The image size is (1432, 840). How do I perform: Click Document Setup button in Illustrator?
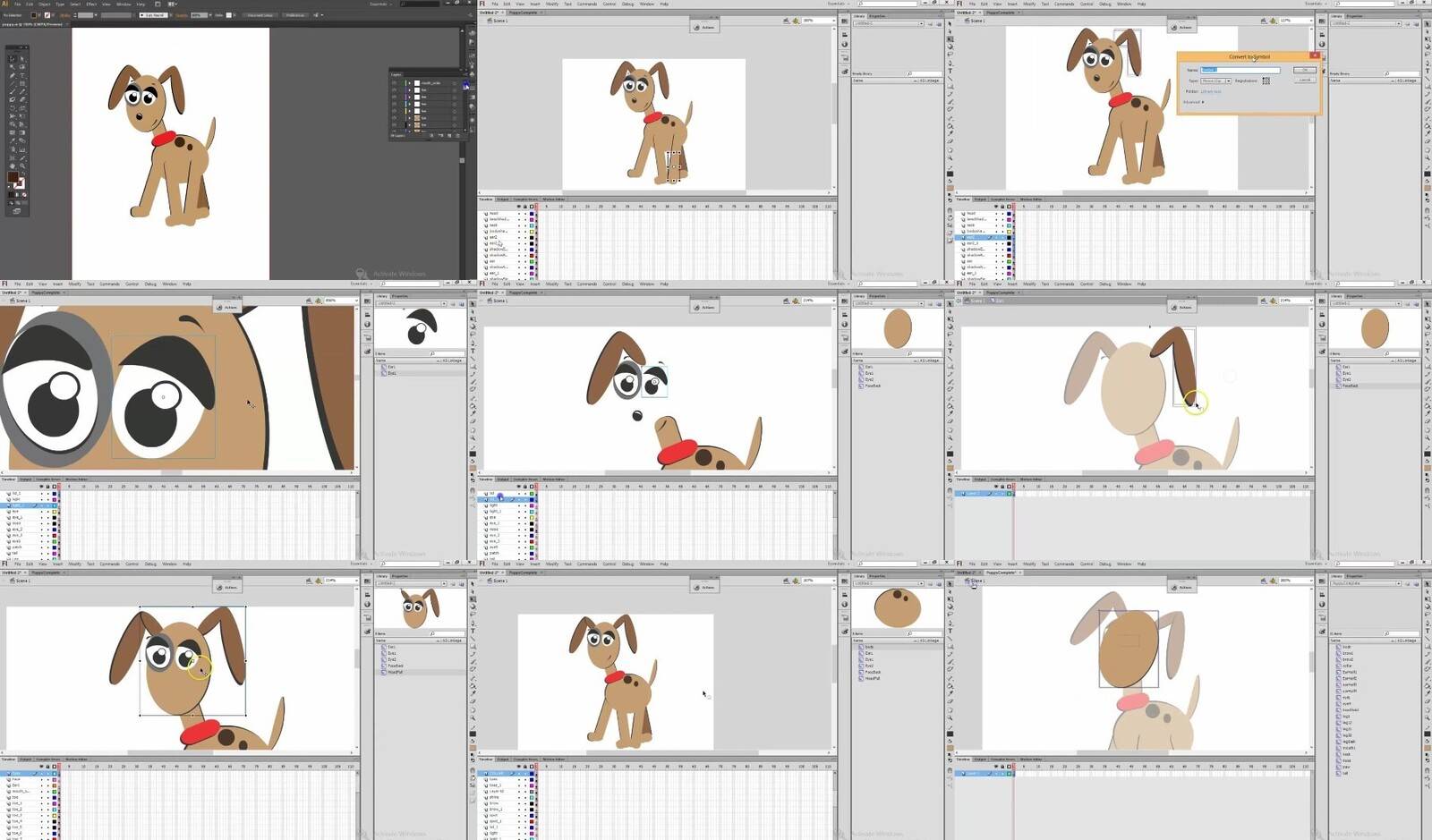[x=260, y=15]
